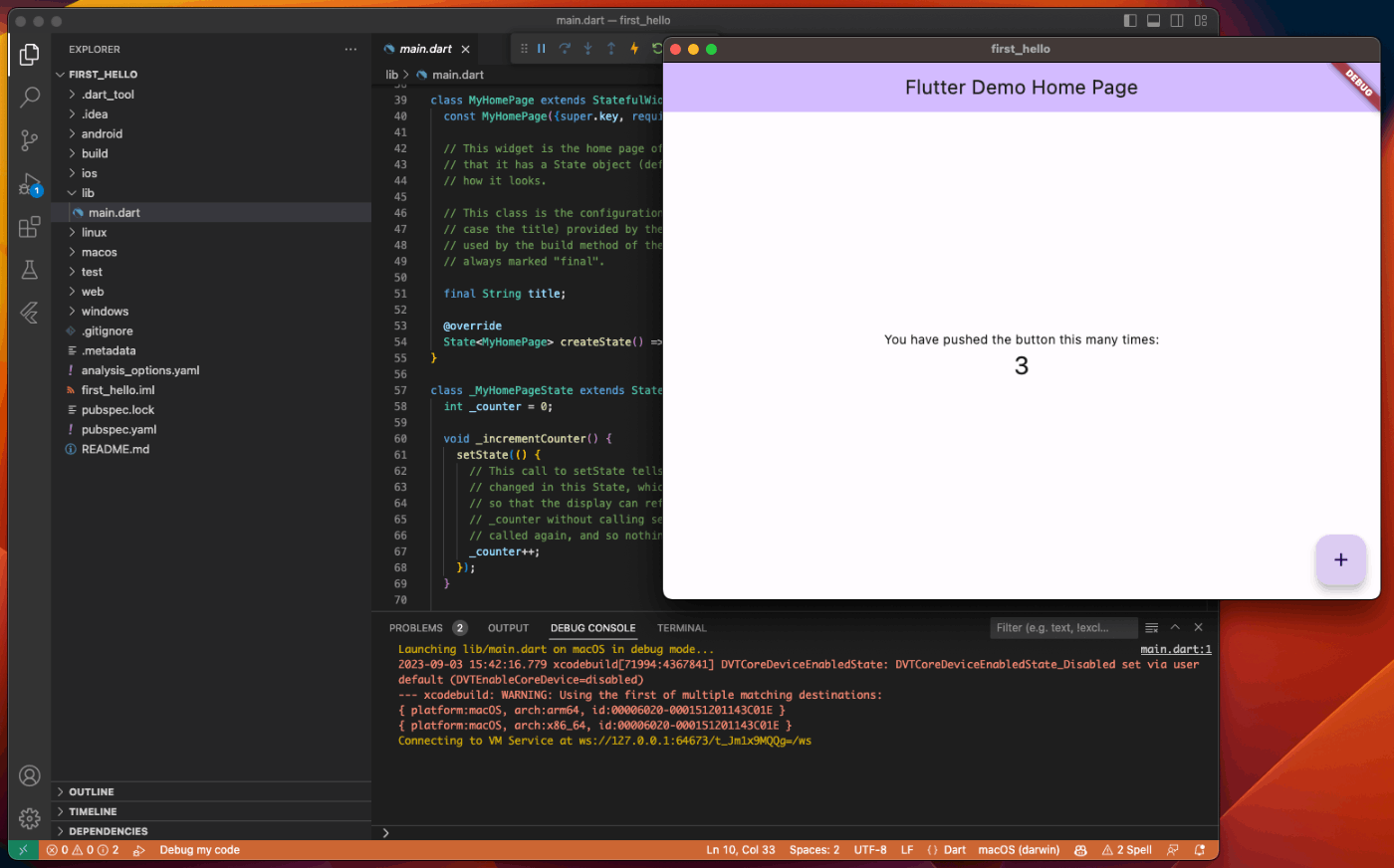The image size is (1394, 868).
Task: Maximize the bottom panel with chevron
Action: (1175, 627)
